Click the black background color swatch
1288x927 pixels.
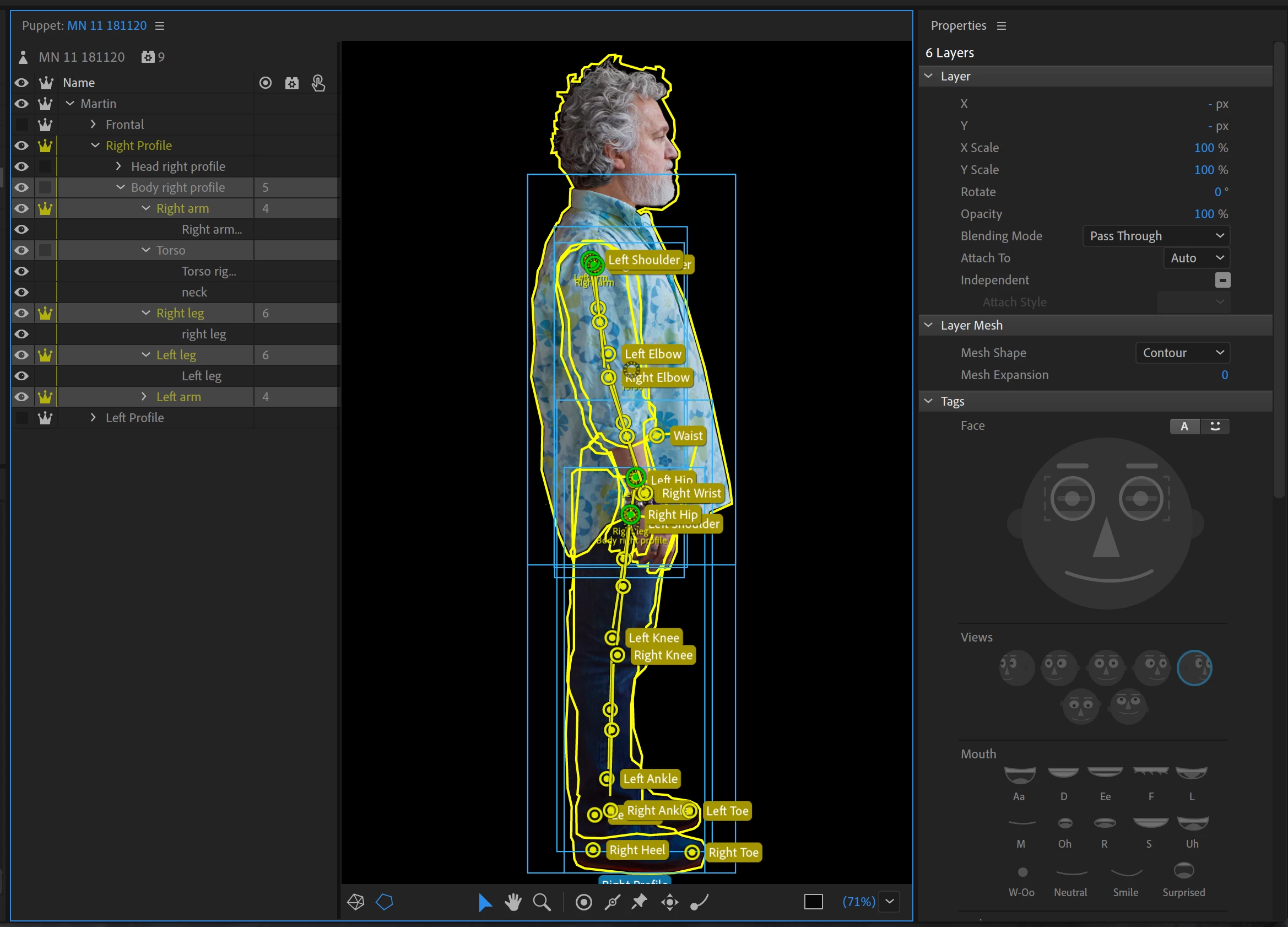tap(813, 902)
